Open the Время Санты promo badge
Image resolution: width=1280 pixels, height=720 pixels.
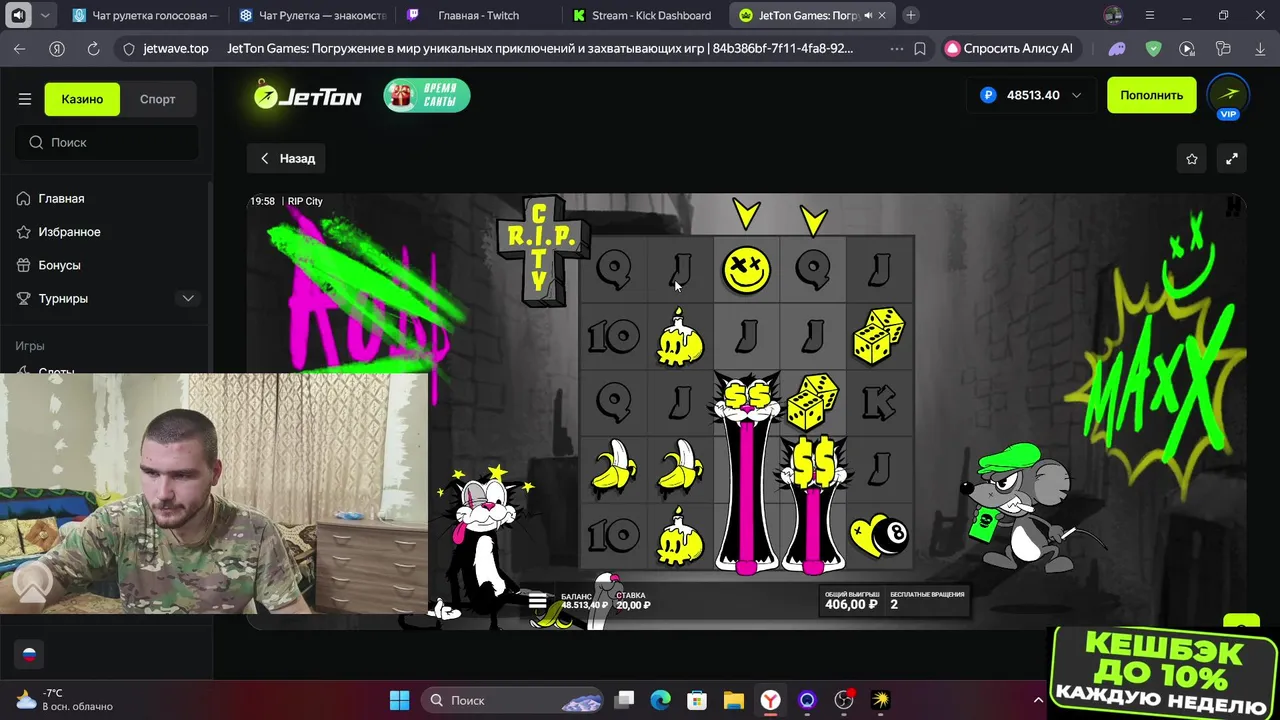[427, 95]
